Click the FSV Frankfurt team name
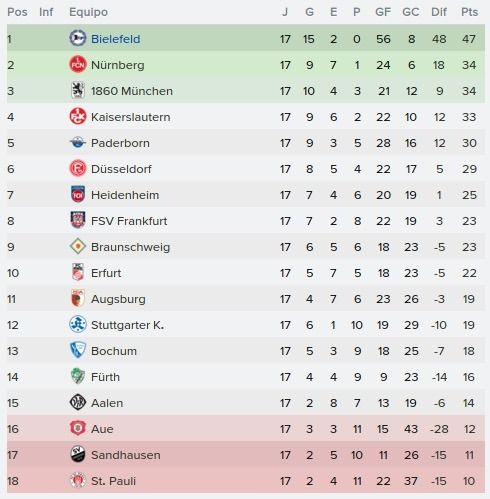Screen dimensions: 490x499 click(x=129, y=221)
